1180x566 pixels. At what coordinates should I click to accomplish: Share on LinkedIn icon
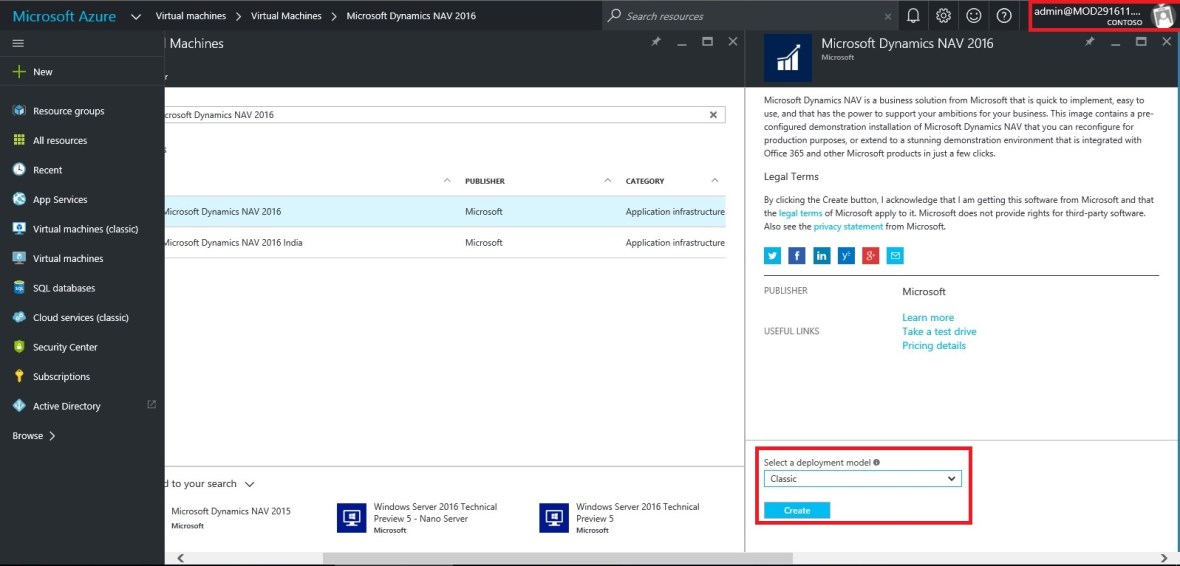tap(821, 256)
